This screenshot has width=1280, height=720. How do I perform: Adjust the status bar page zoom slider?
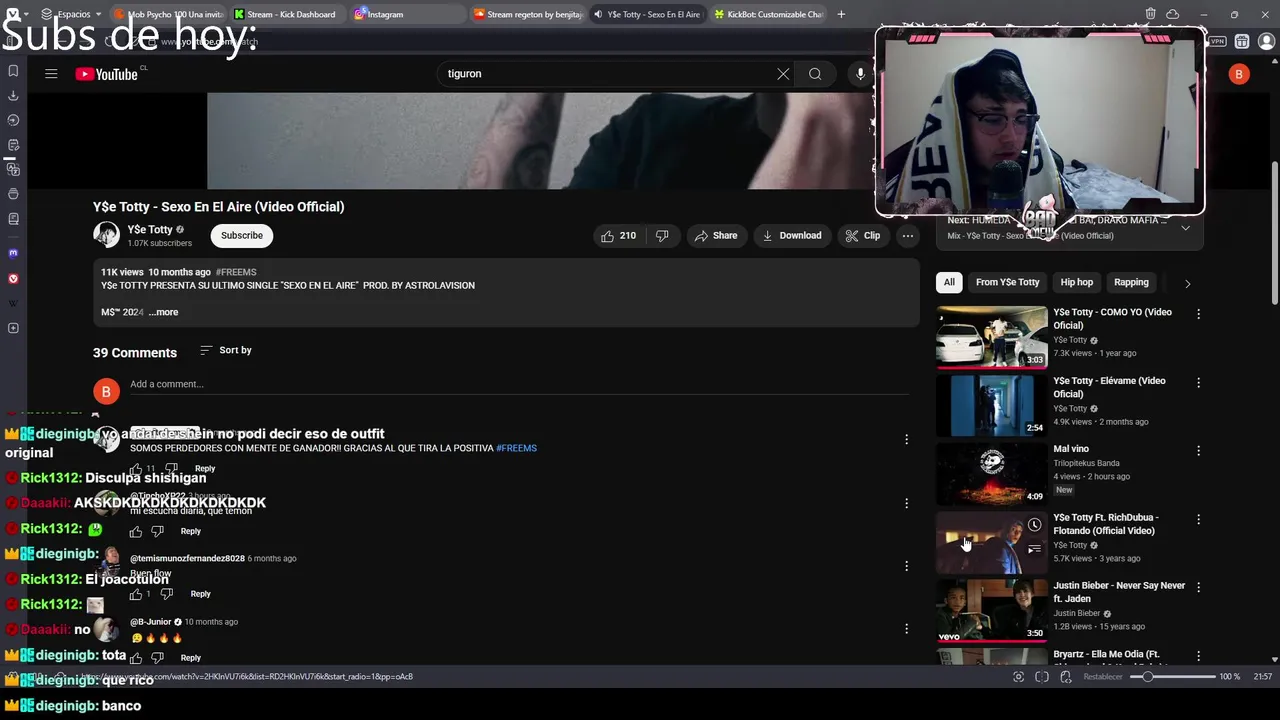point(1172,677)
